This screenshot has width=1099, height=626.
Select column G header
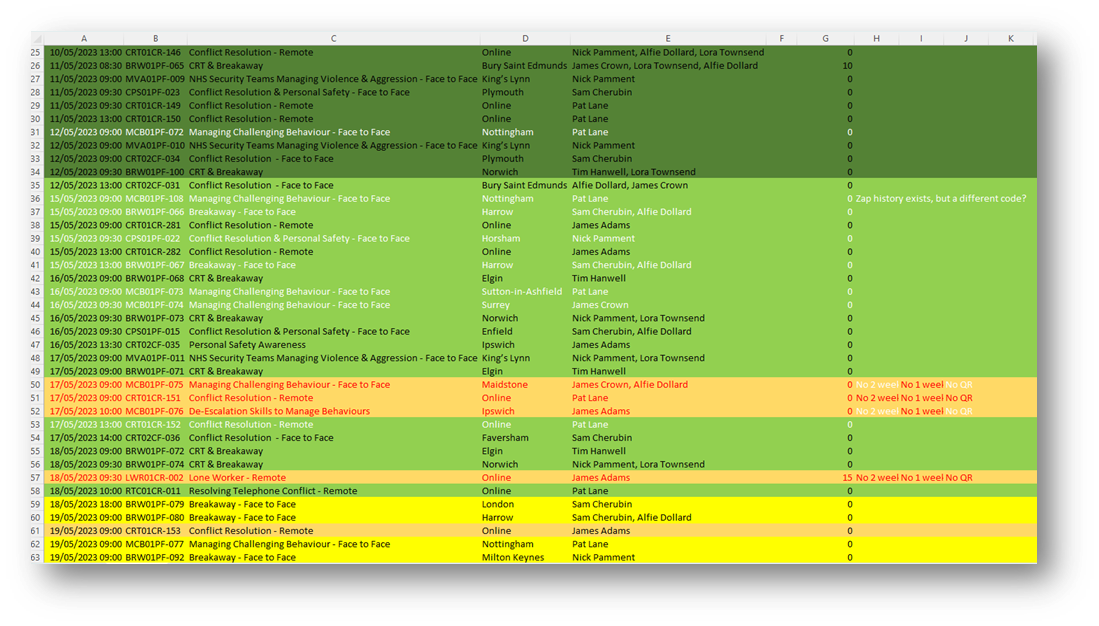pos(825,39)
